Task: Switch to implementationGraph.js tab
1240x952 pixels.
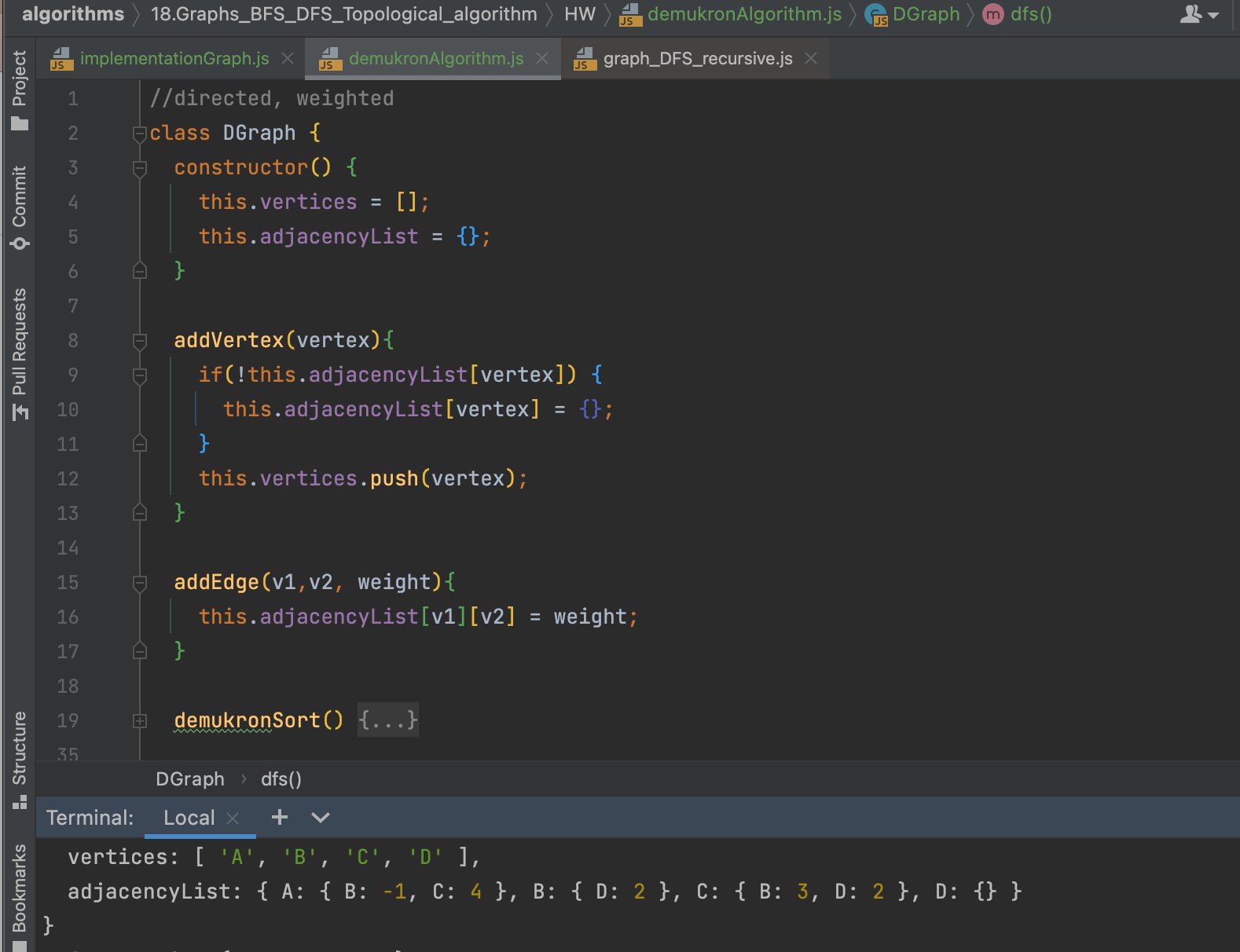Action: 174,58
